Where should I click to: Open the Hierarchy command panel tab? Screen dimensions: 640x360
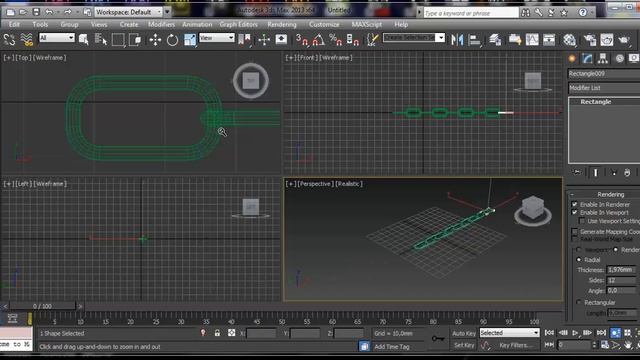(603, 58)
